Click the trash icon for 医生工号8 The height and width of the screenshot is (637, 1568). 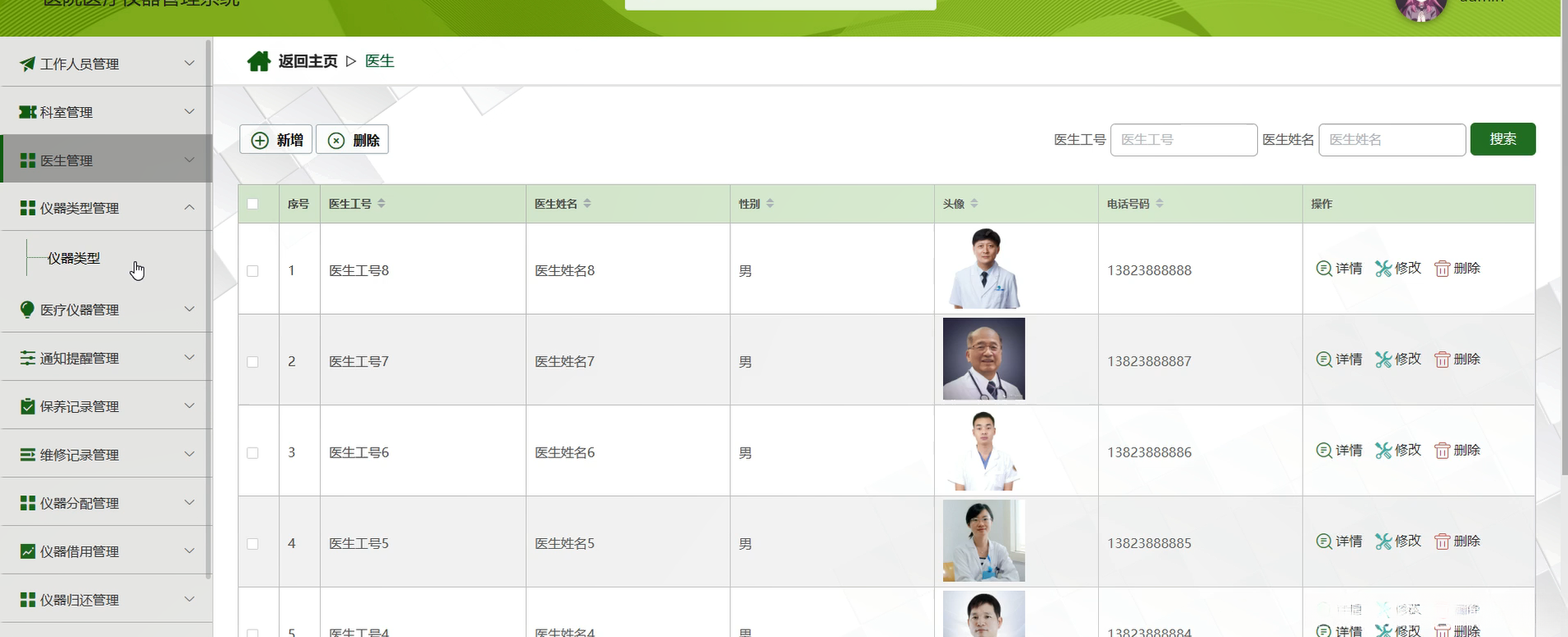pos(1442,269)
